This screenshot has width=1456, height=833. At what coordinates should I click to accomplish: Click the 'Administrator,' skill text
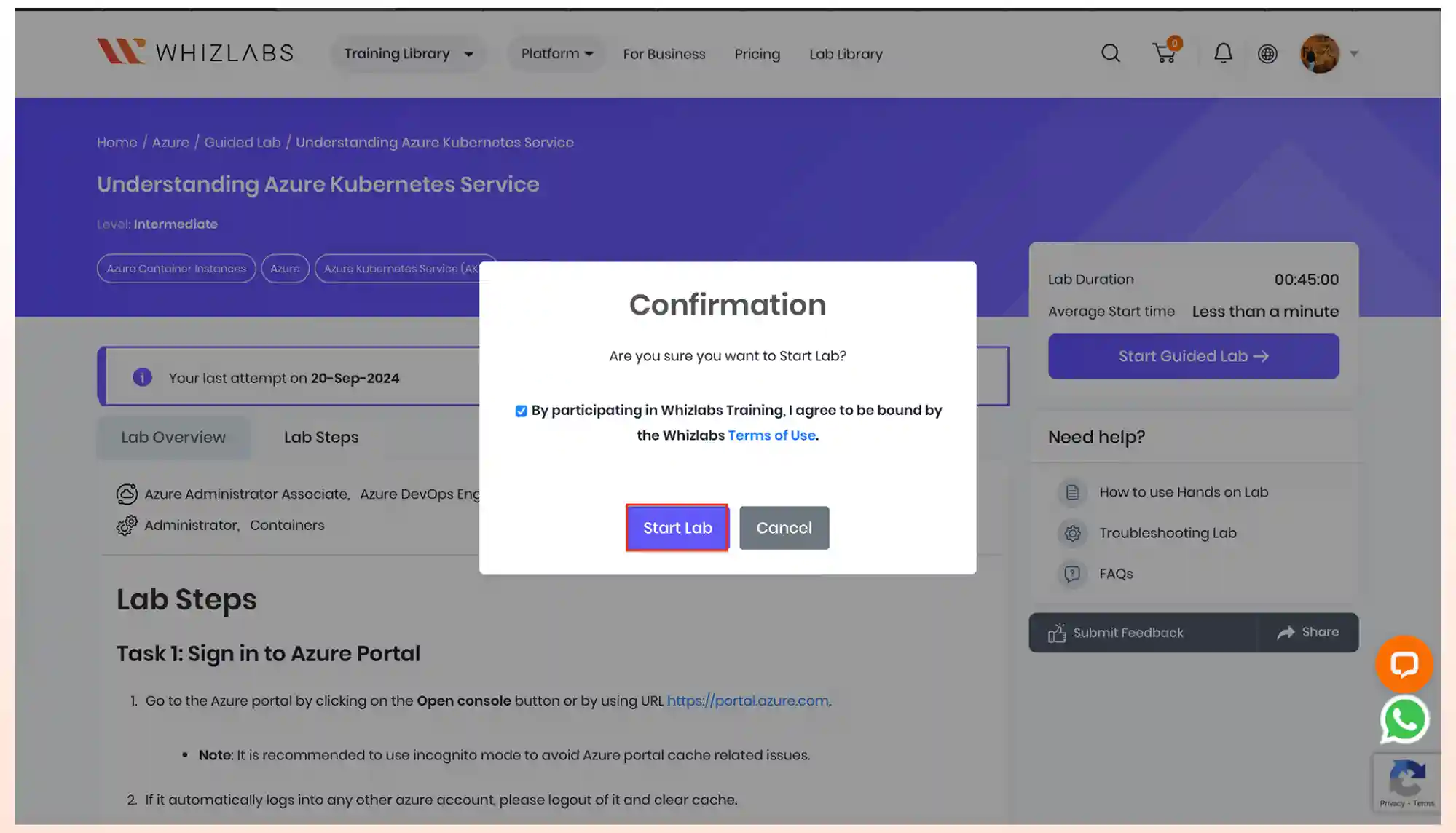coord(192,525)
